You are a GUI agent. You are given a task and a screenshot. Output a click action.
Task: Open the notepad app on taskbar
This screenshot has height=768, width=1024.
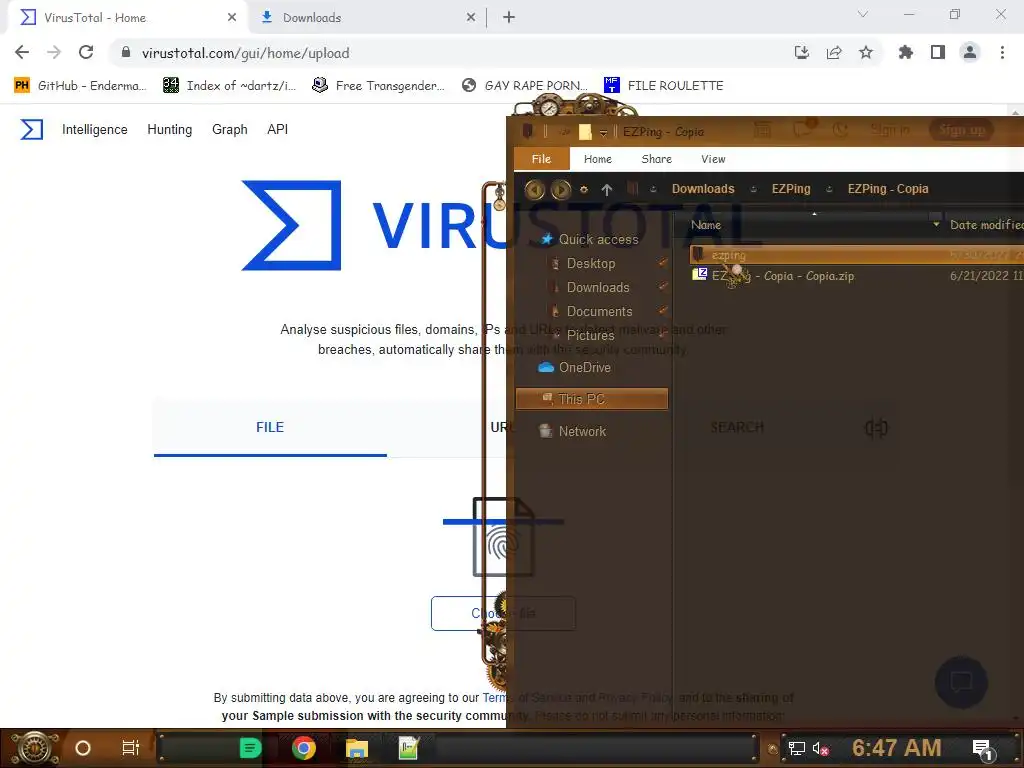(409, 748)
